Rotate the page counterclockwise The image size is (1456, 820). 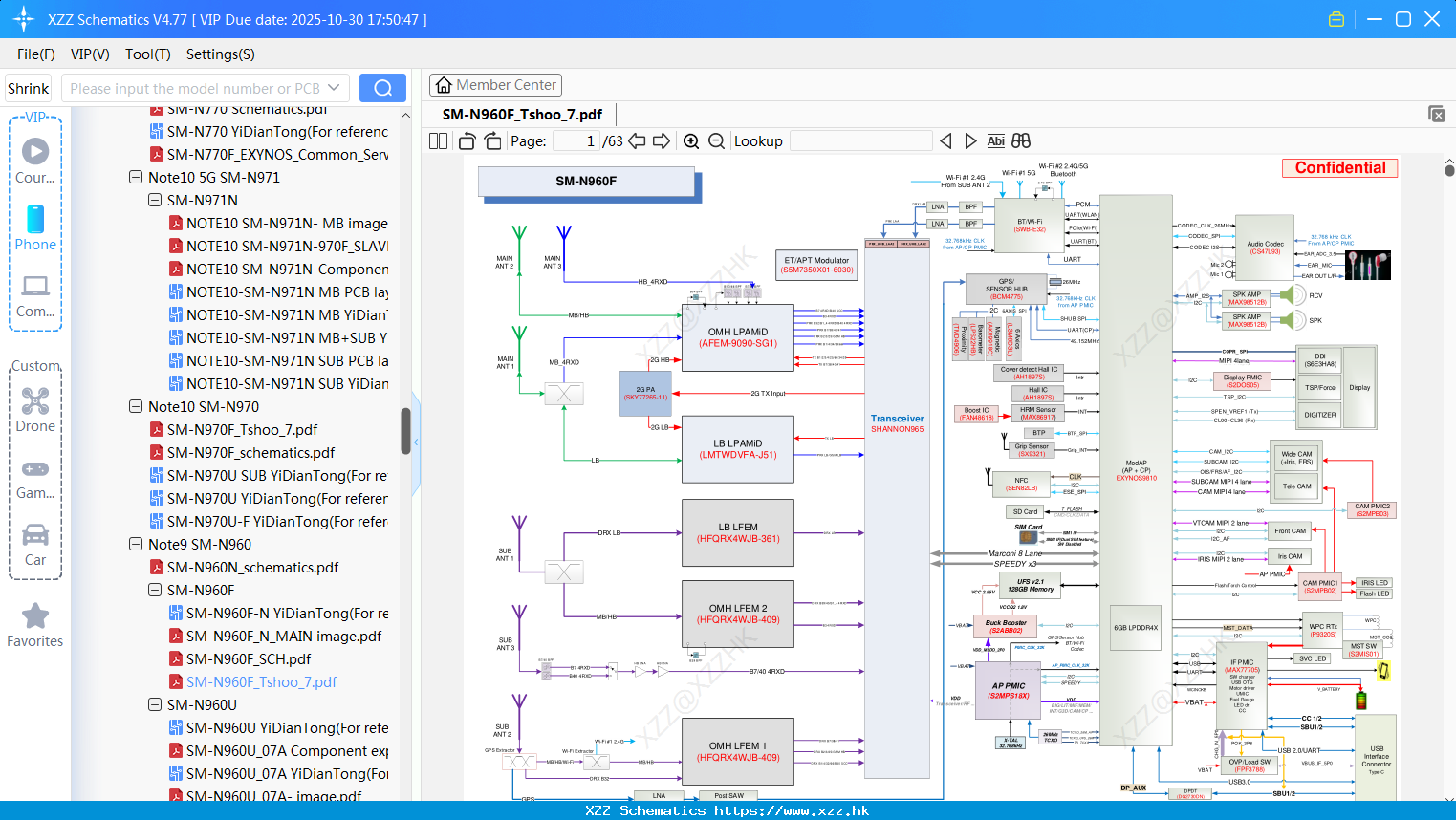click(467, 141)
